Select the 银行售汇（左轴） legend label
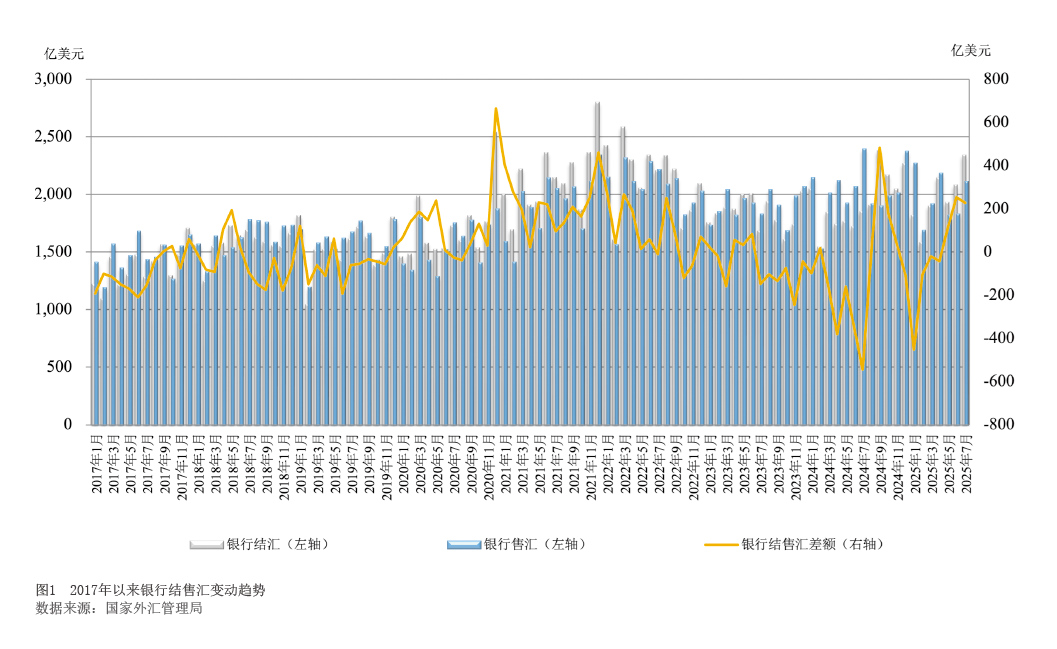This screenshot has height=649, width=1057. (x=534, y=545)
